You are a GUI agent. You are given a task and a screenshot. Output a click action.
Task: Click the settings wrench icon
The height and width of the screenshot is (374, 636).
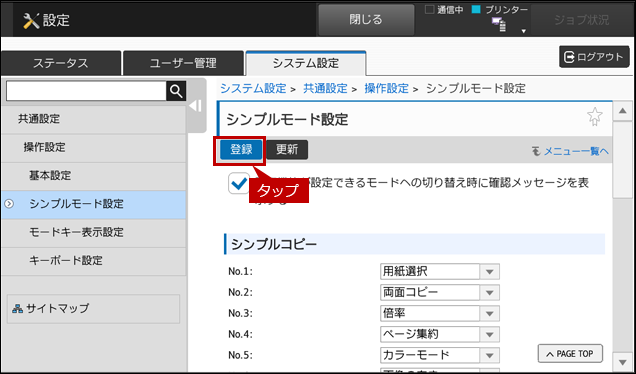click(x=31, y=21)
